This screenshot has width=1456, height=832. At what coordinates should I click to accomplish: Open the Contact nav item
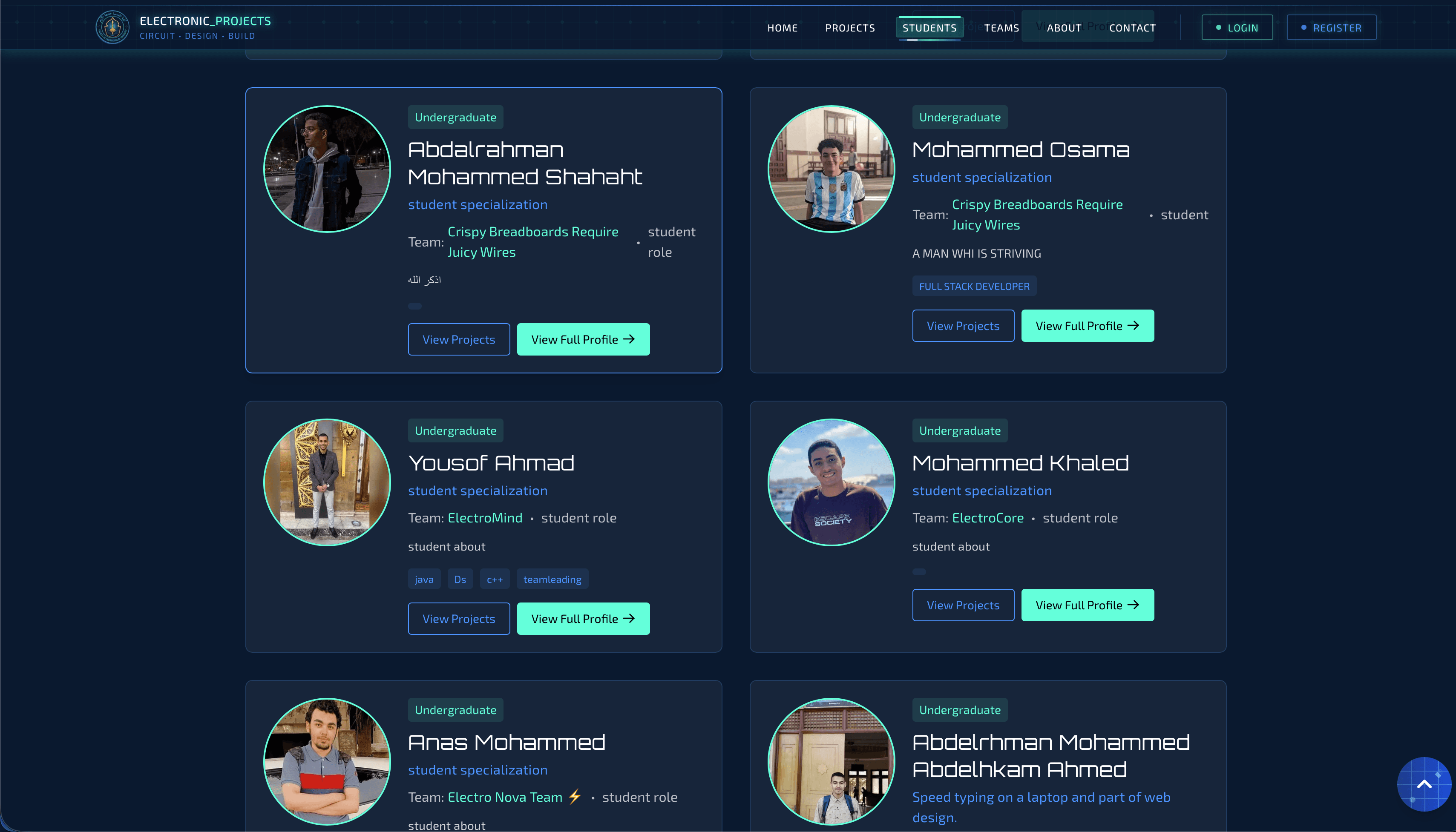[1132, 28]
